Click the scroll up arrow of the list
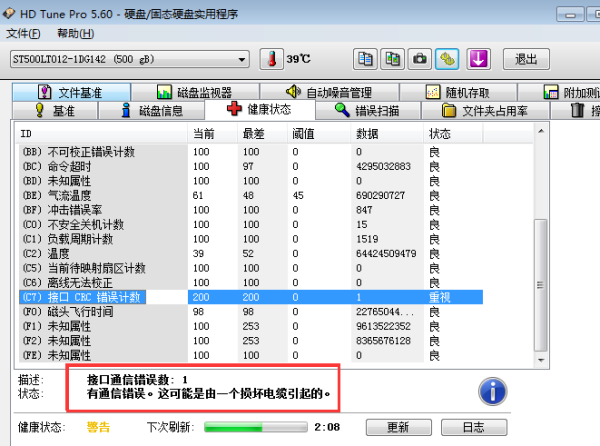The image size is (600, 446). [x=541, y=131]
